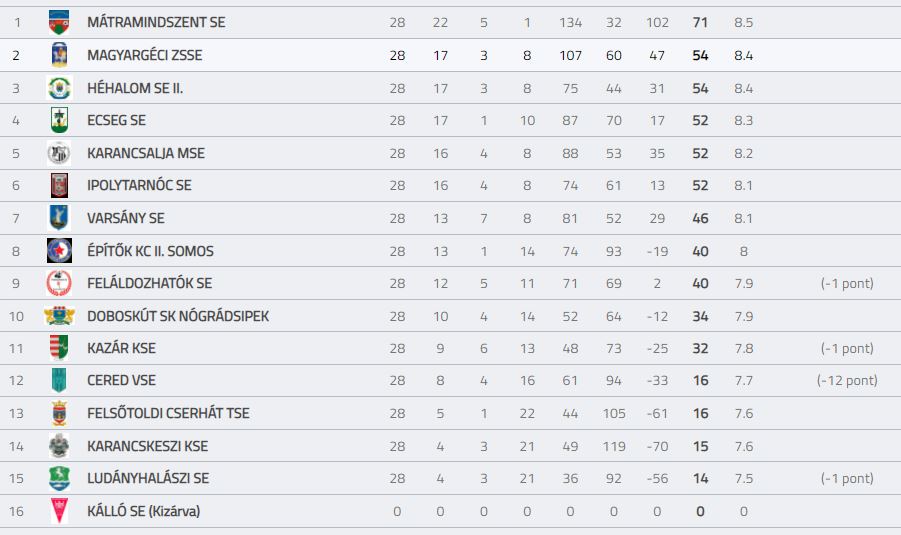This screenshot has height=535, width=901.
Task: Click the Doboskút SK Nógrádsipek crest
Action: [59, 315]
